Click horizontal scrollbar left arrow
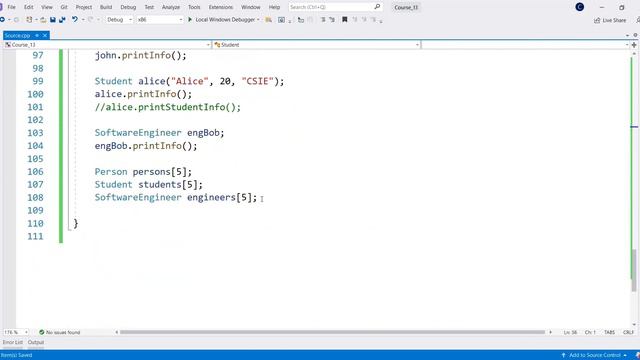640x360 pixels. coord(117,332)
